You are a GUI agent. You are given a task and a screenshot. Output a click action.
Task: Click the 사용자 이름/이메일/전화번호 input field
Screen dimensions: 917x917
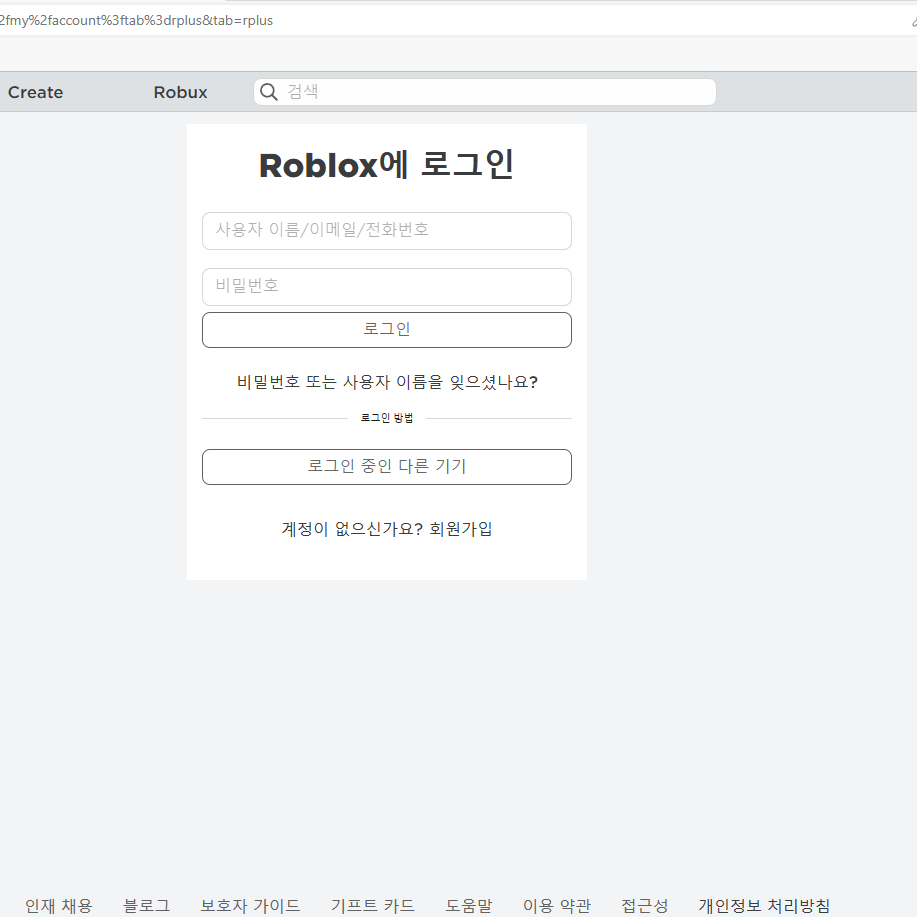[387, 231]
